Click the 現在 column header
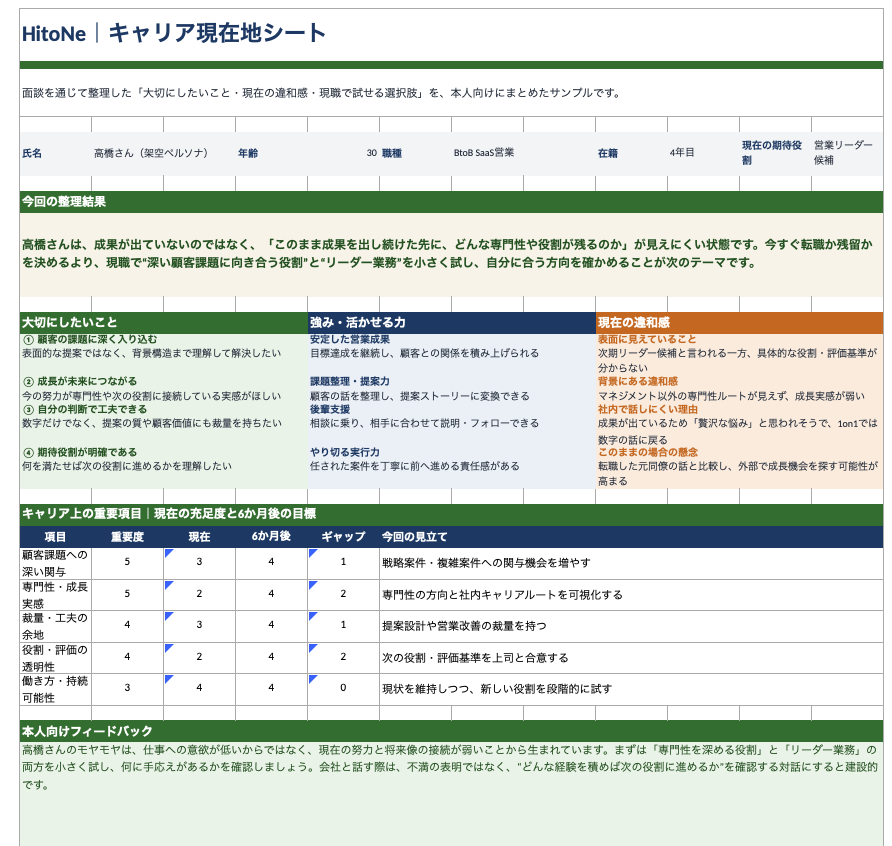Image resolution: width=892 pixels, height=846 pixels. (x=199, y=537)
